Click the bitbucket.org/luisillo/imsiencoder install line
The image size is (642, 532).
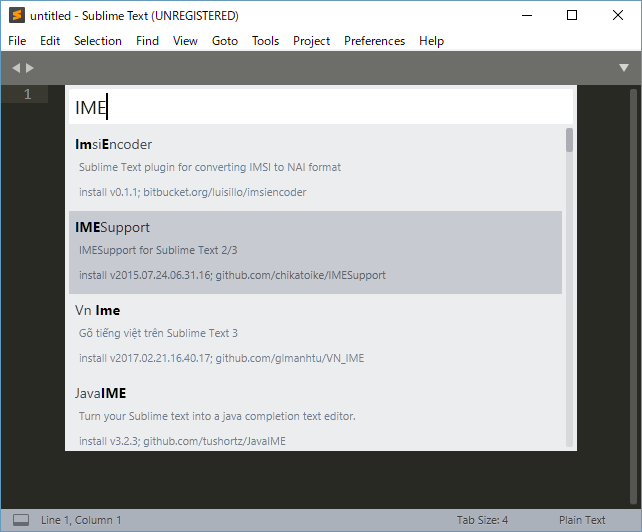[192, 192]
